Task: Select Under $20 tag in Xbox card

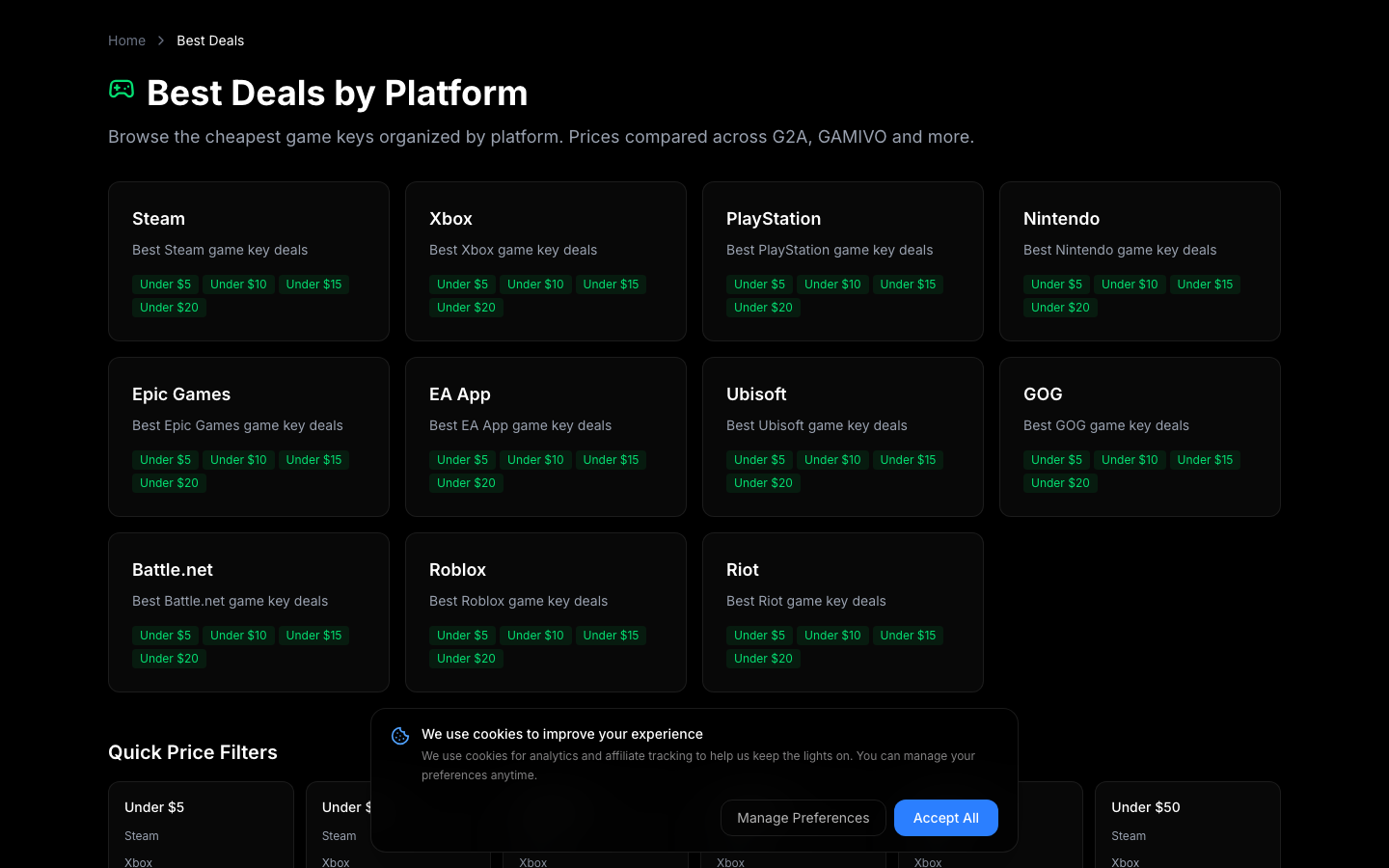Action: [x=466, y=308]
